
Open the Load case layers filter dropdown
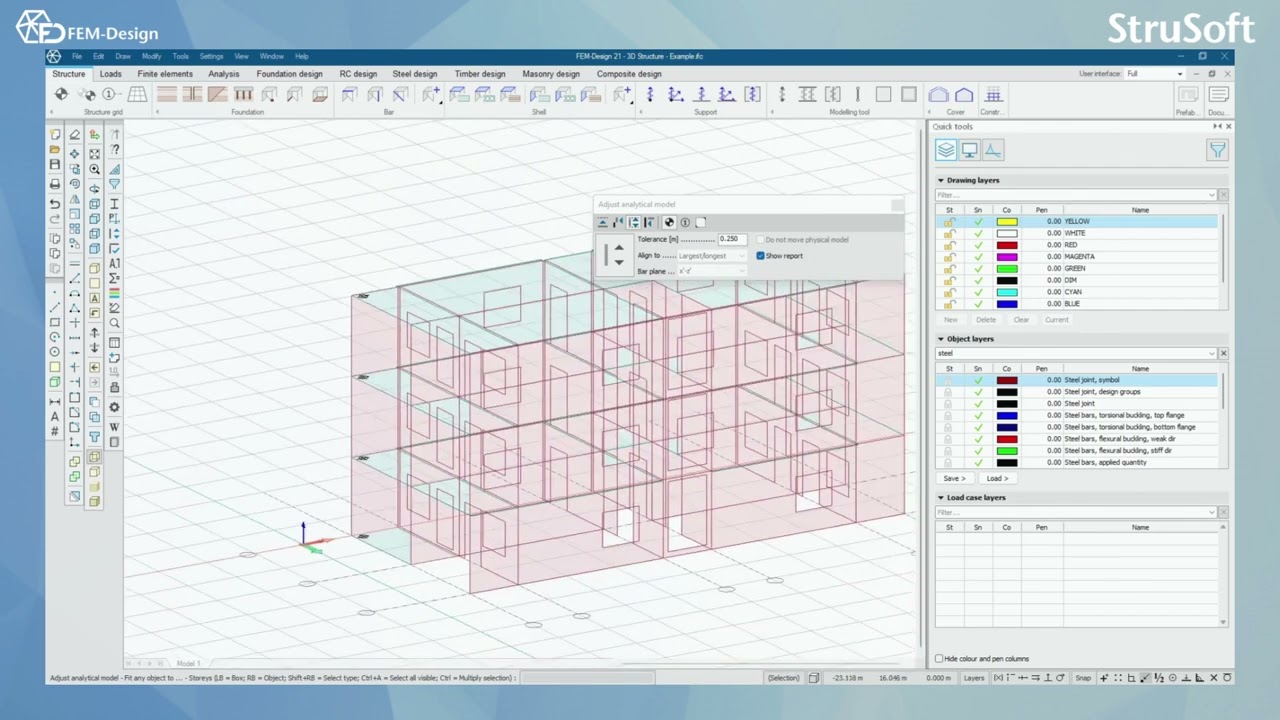1212,512
